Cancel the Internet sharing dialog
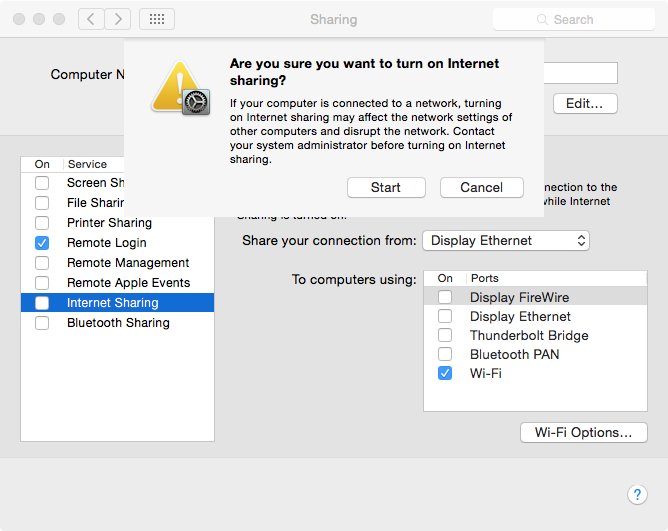 (481, 188)
